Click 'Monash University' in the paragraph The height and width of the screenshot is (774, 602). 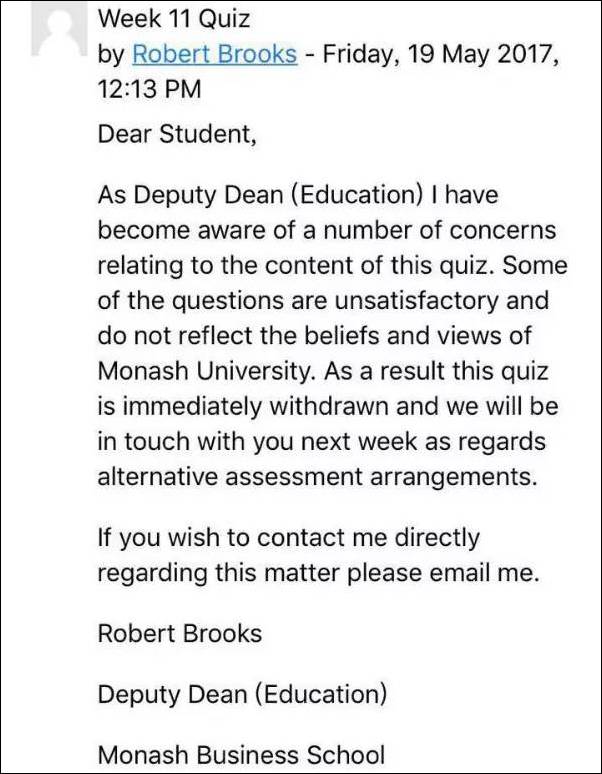(211, 370)
